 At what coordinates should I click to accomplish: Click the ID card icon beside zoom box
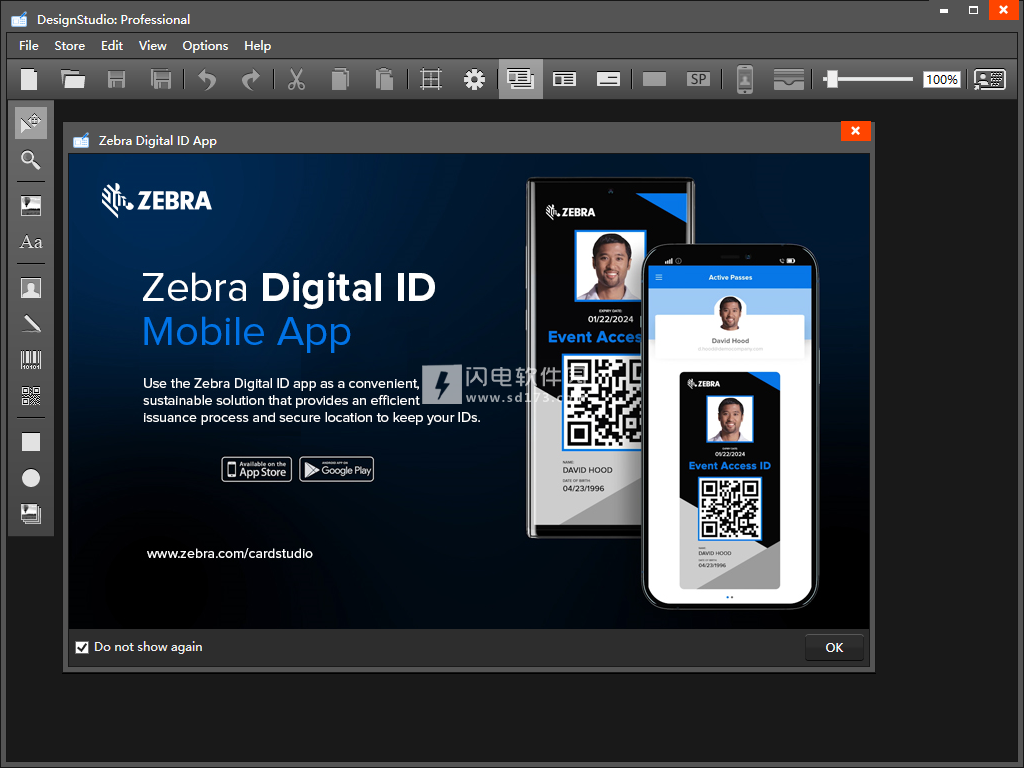click(x=989, y=80)
